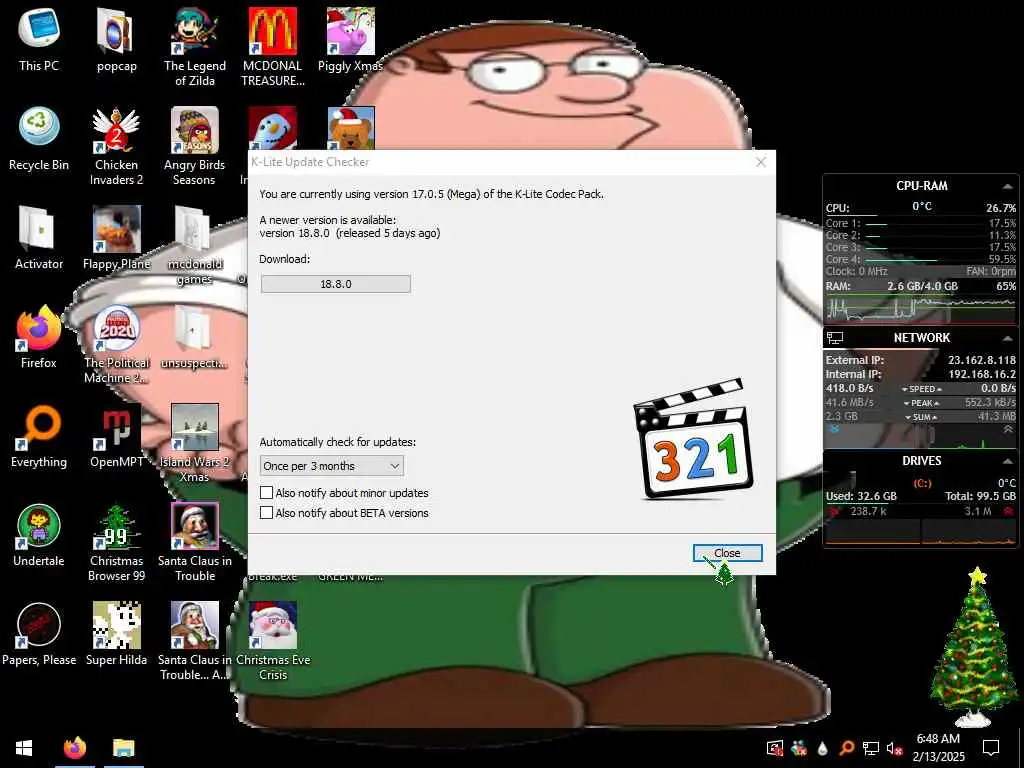Click the RAM usage 2.6 GB/4.0 GB
1024x768 pixels.
coord(922,286)
